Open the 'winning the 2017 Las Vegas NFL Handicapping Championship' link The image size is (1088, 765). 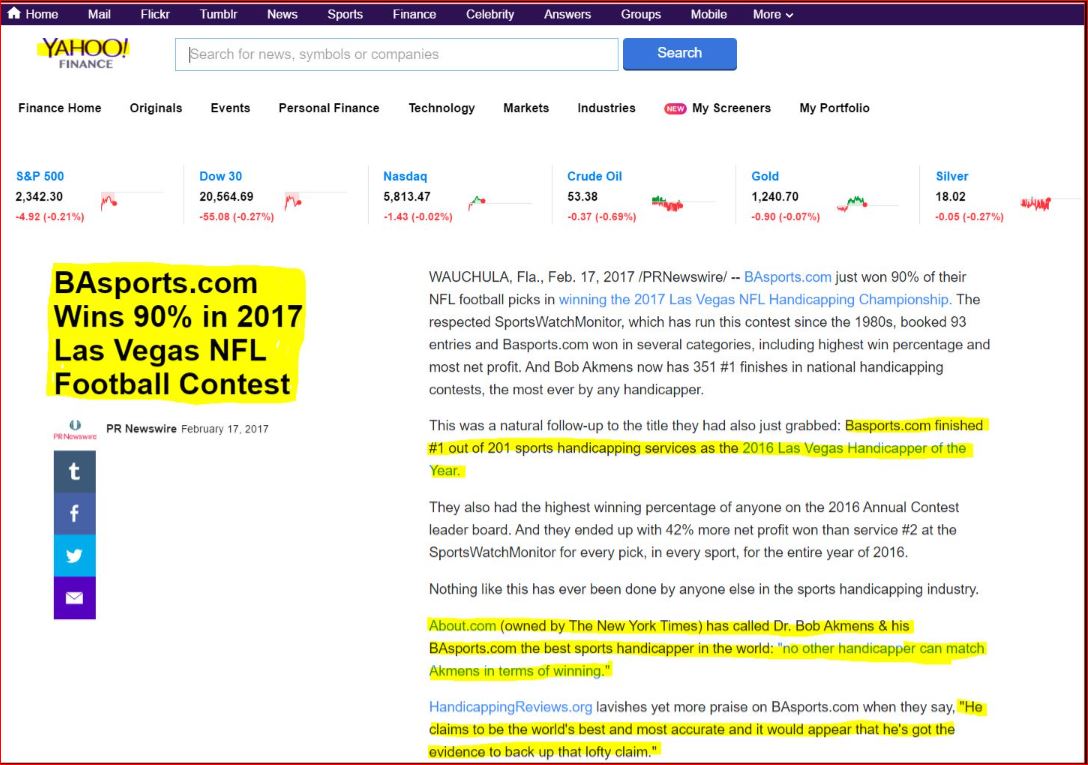755,300
